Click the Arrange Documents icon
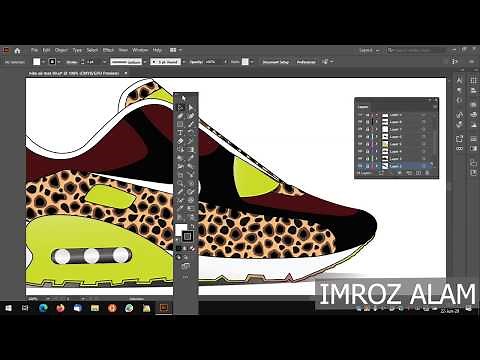Image resolution: width=480 pixels, height=360 pixels. (x=173, y=50)
